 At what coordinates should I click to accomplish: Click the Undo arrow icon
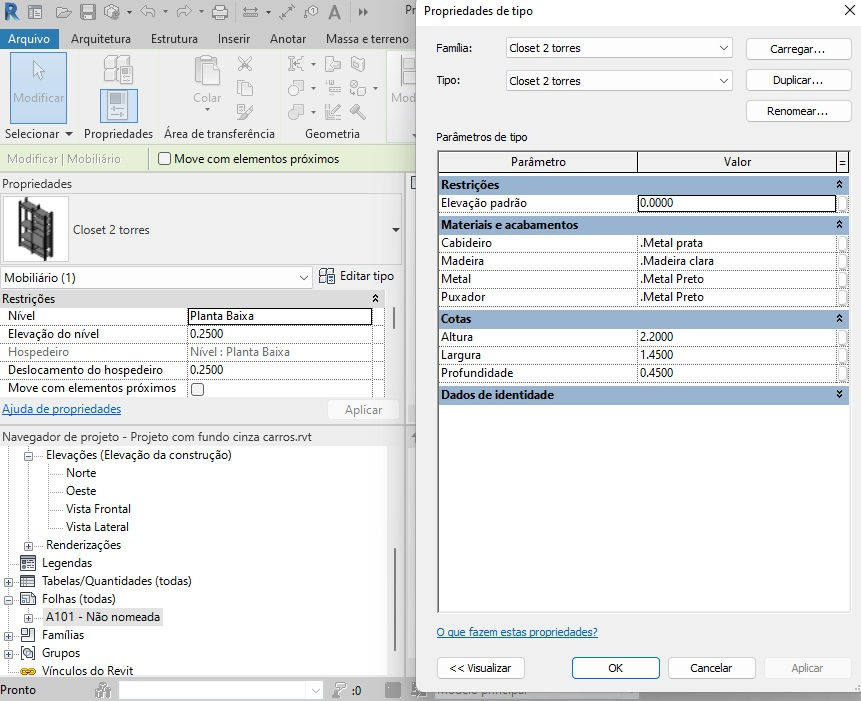[x=147, y=12]
